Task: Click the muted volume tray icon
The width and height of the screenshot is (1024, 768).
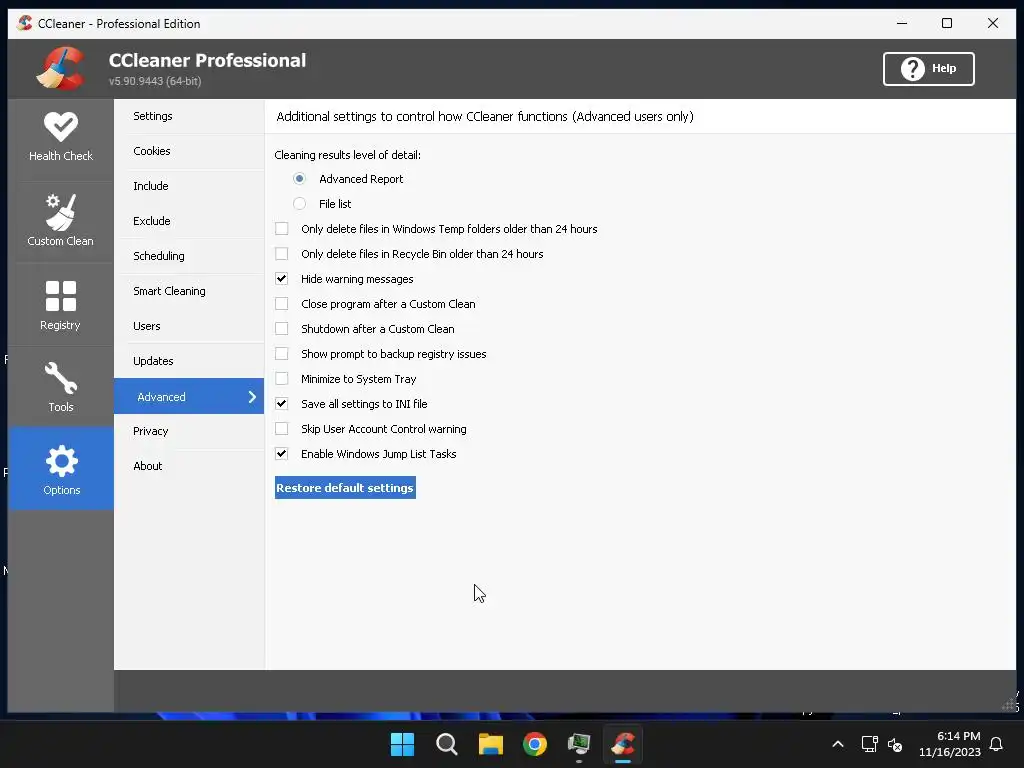Action: pyautogui.click(x=895, y=744)
